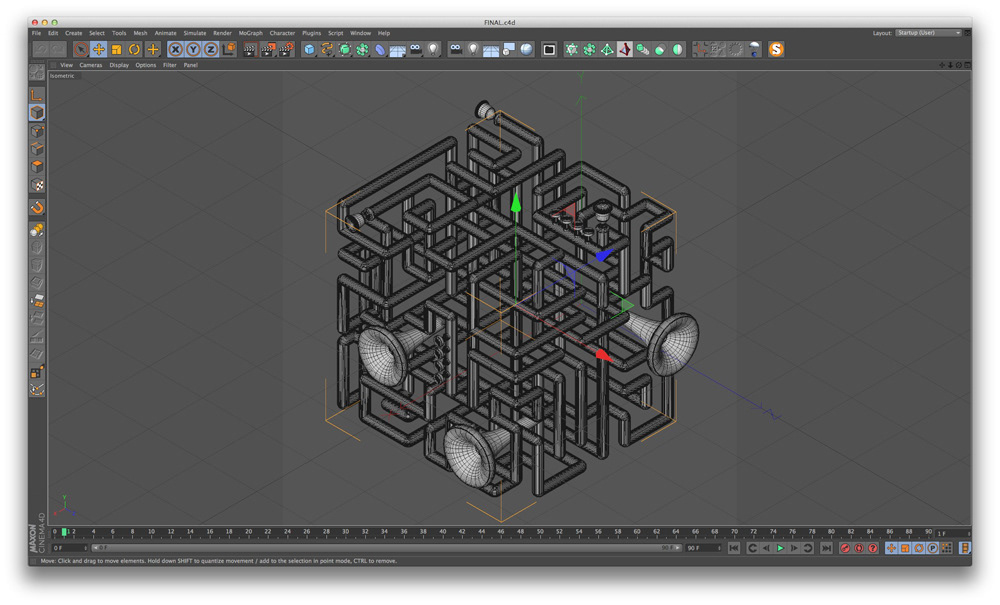The height and width of the screenshot is (605, 1000).
Task: Go to end of animation
Action: 826,548
